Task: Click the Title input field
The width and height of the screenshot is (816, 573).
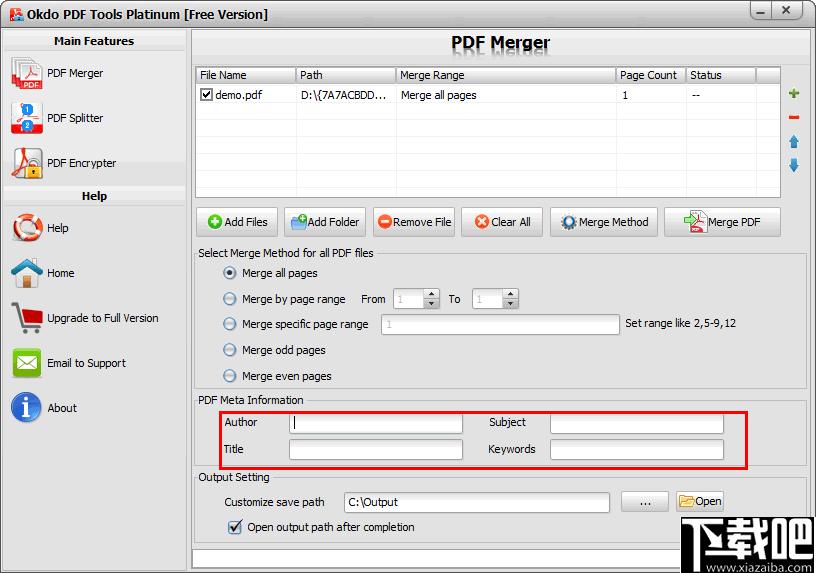Action: tap(376, 450)
